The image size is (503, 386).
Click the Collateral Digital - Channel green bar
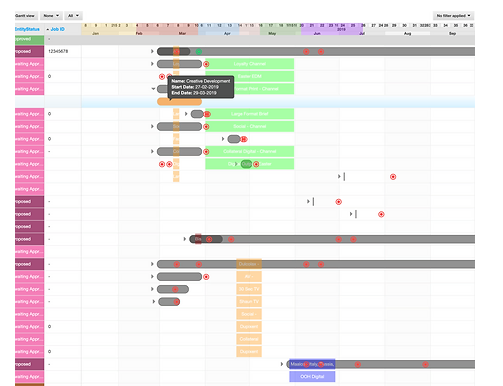click(x=250, y=151)
